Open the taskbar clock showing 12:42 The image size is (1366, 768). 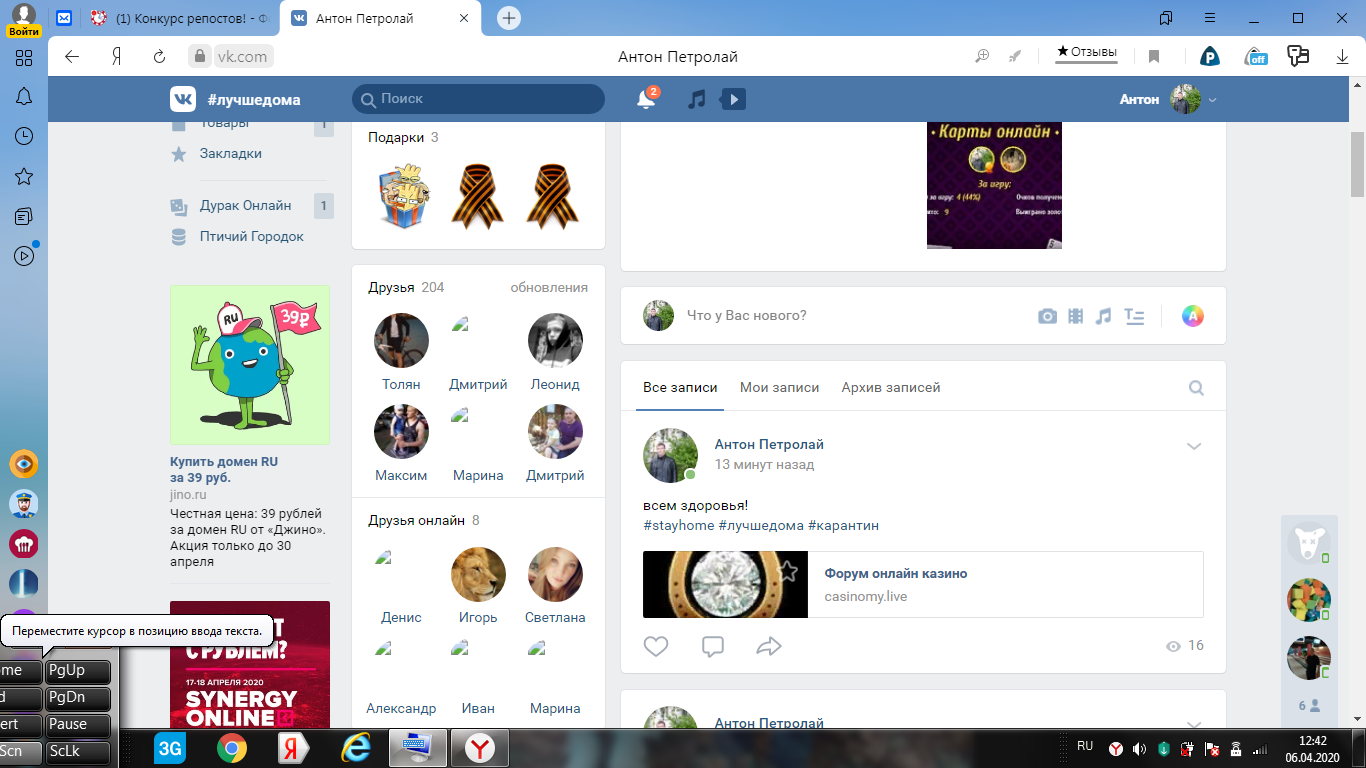point(1314,749)
